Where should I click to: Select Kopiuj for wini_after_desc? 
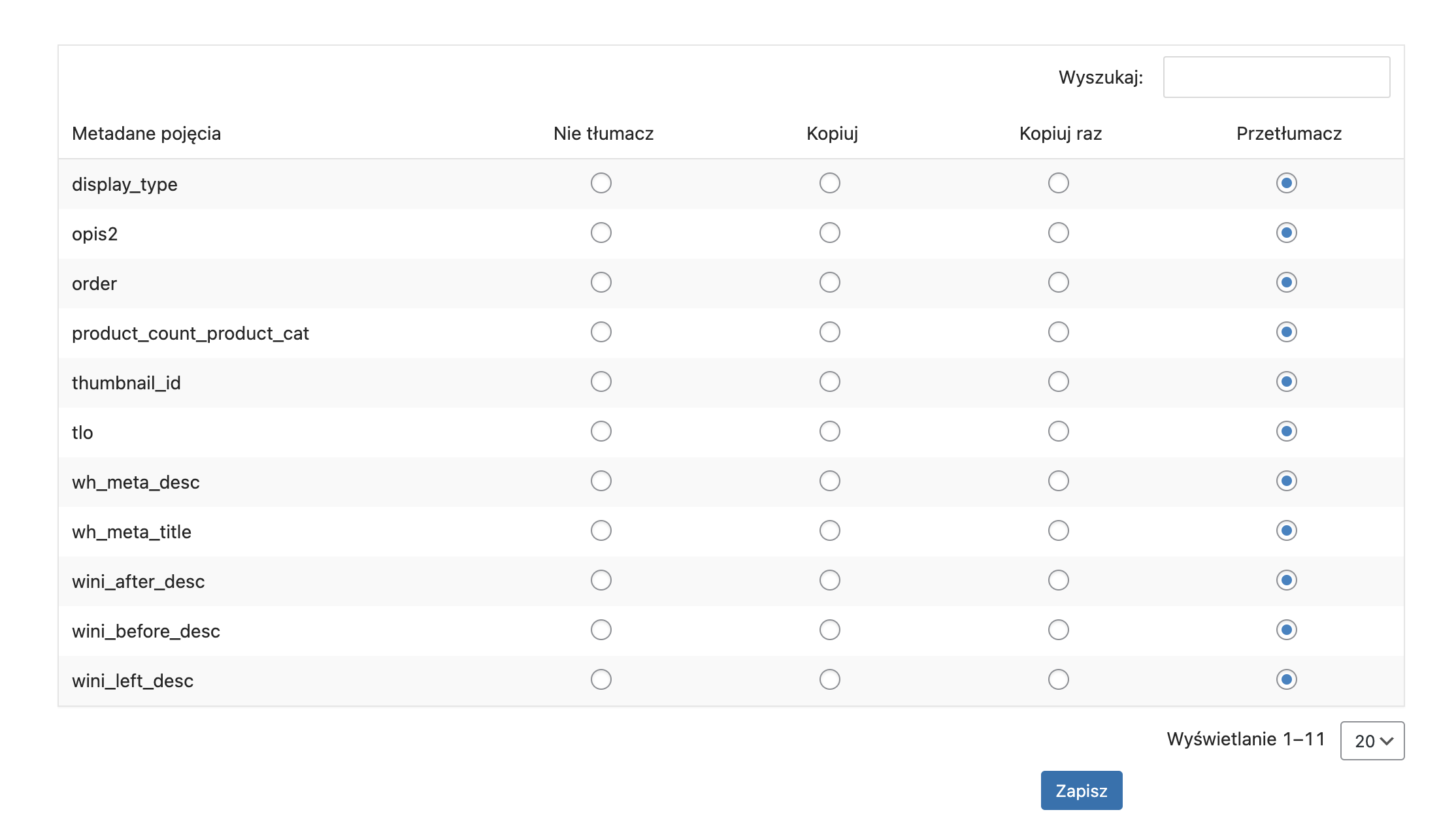click(x=830, y=580)
